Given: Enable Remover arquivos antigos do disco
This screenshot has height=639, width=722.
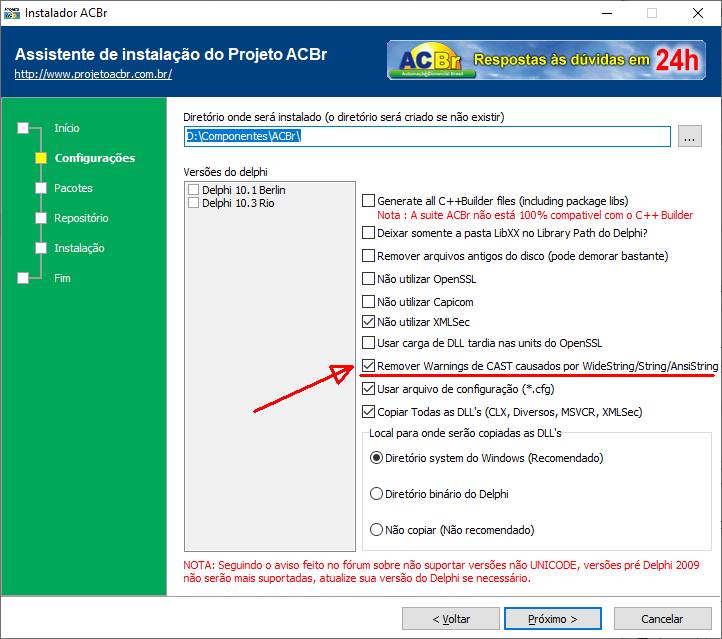Looking at the screenshot, I should pos(368,256).
